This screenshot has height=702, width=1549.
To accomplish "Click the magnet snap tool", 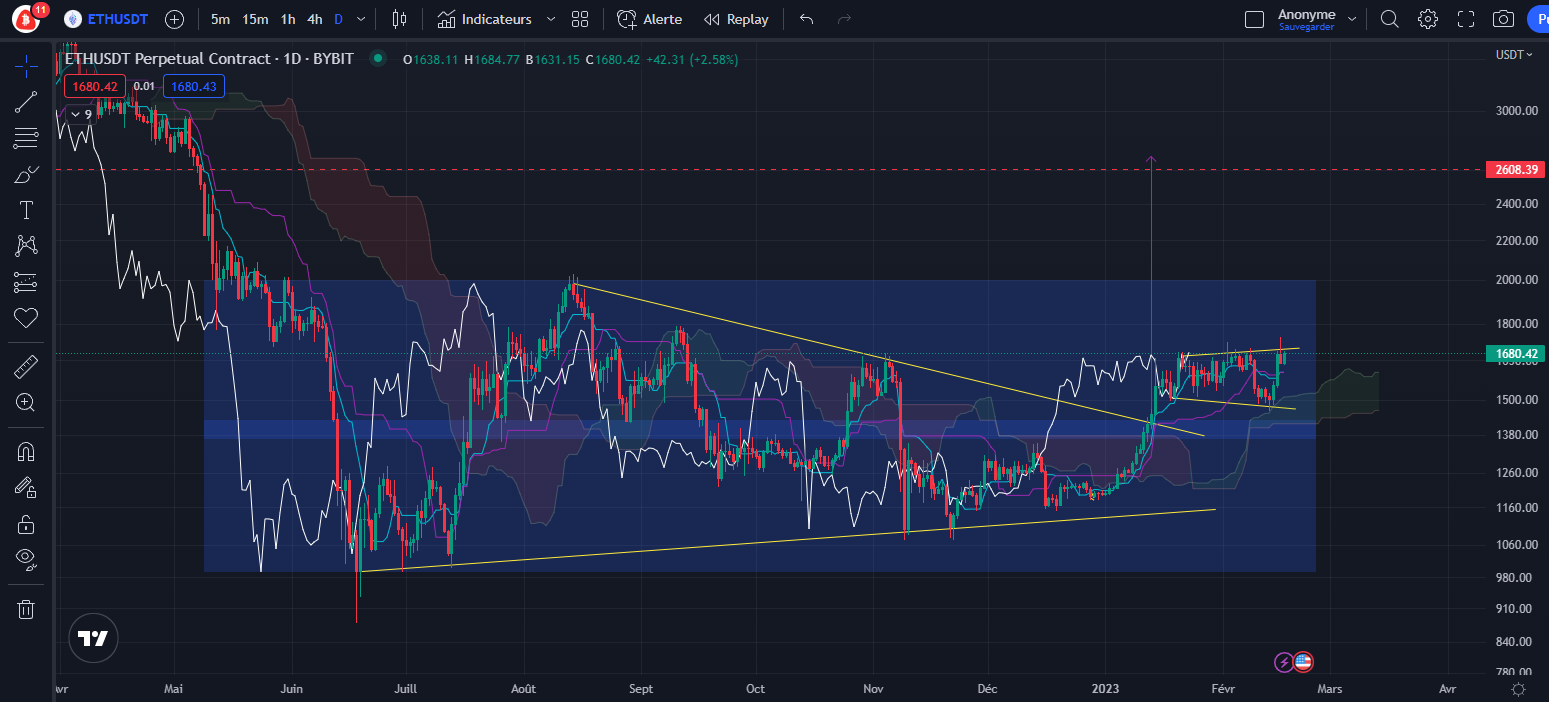I will click(x=26, y=451).
